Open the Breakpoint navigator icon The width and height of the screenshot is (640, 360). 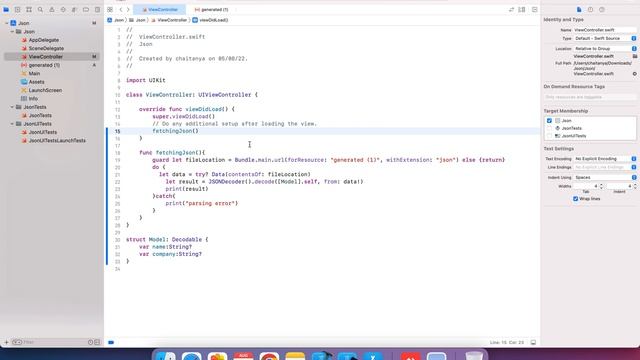click(86, 9)
